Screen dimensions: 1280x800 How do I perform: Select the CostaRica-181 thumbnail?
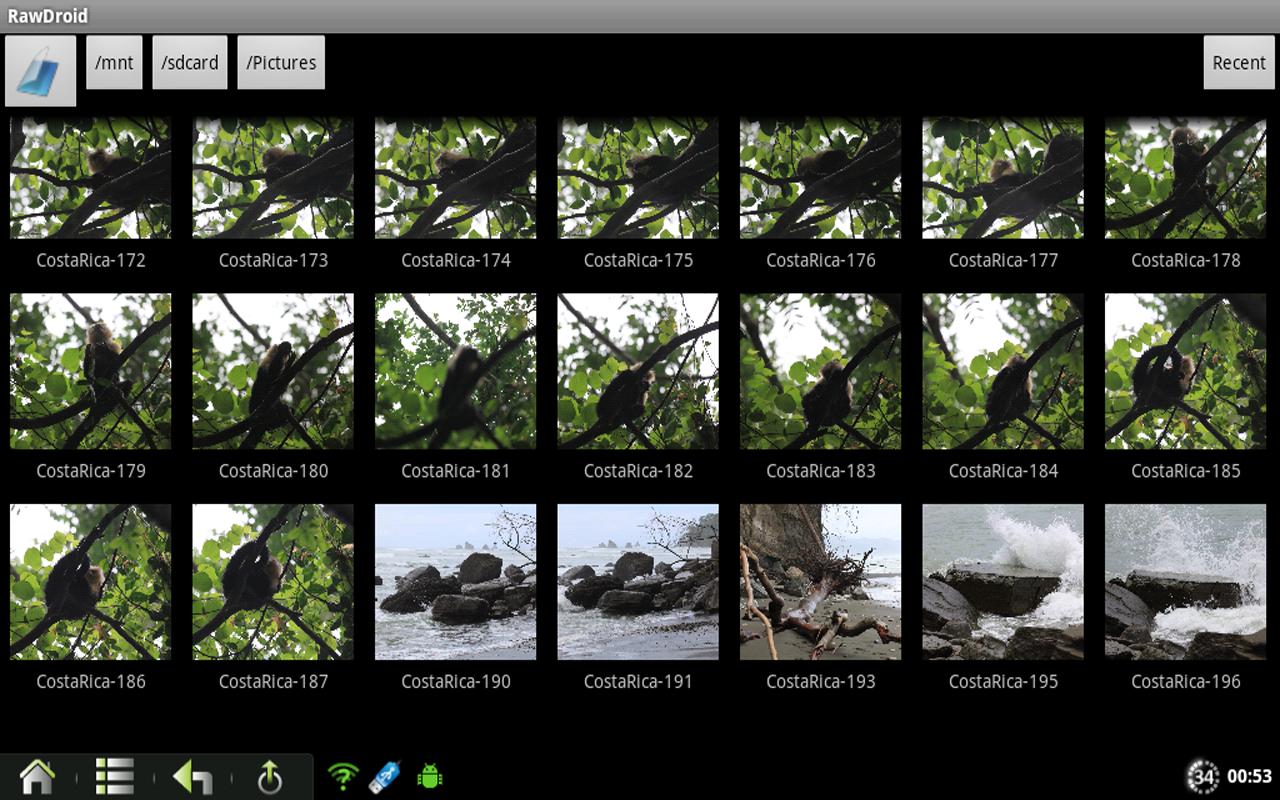pos(456,371)
